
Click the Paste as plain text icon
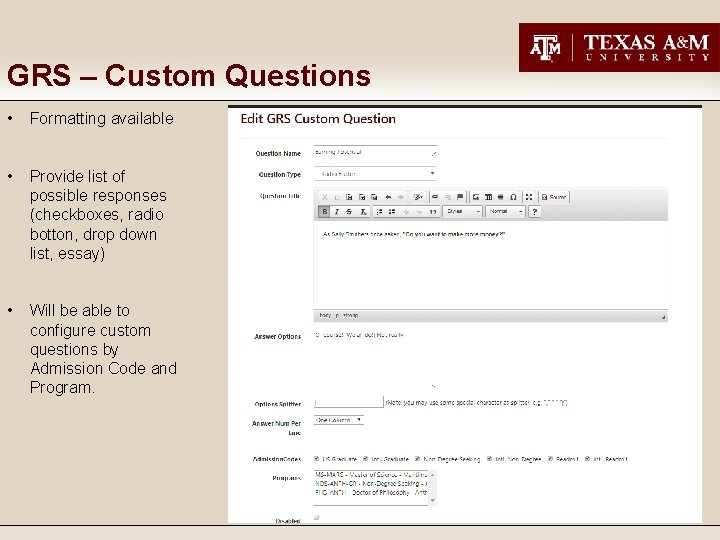coord(362,197)
